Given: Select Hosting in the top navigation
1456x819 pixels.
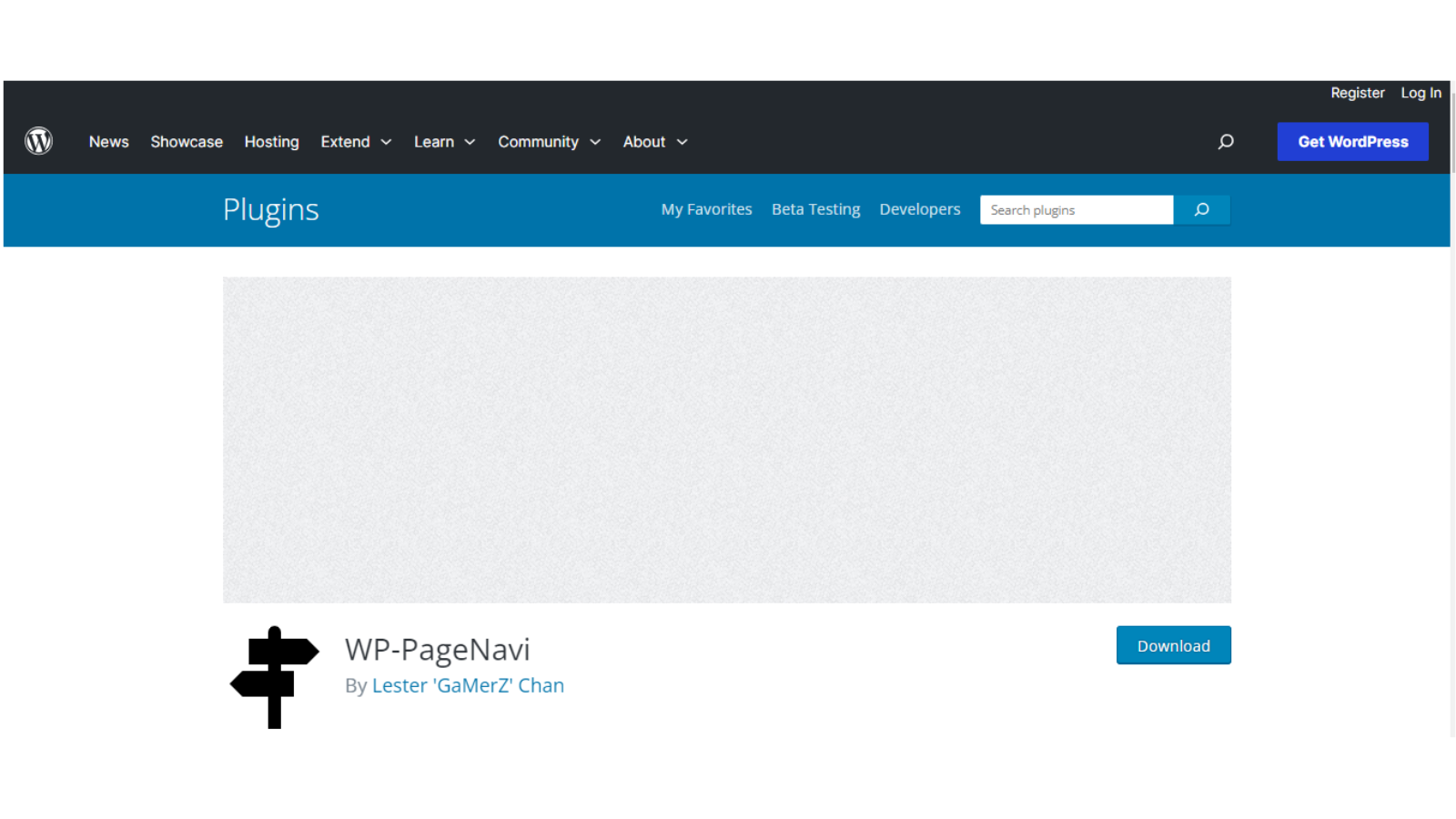Looking at the screenshot, I should pos(271,142).
